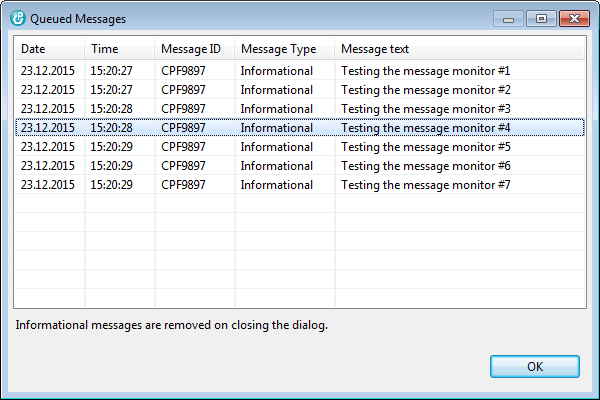Select the message monitor #5 row
Viewport: 600px width, 400px height.
[x=300, y=147]
